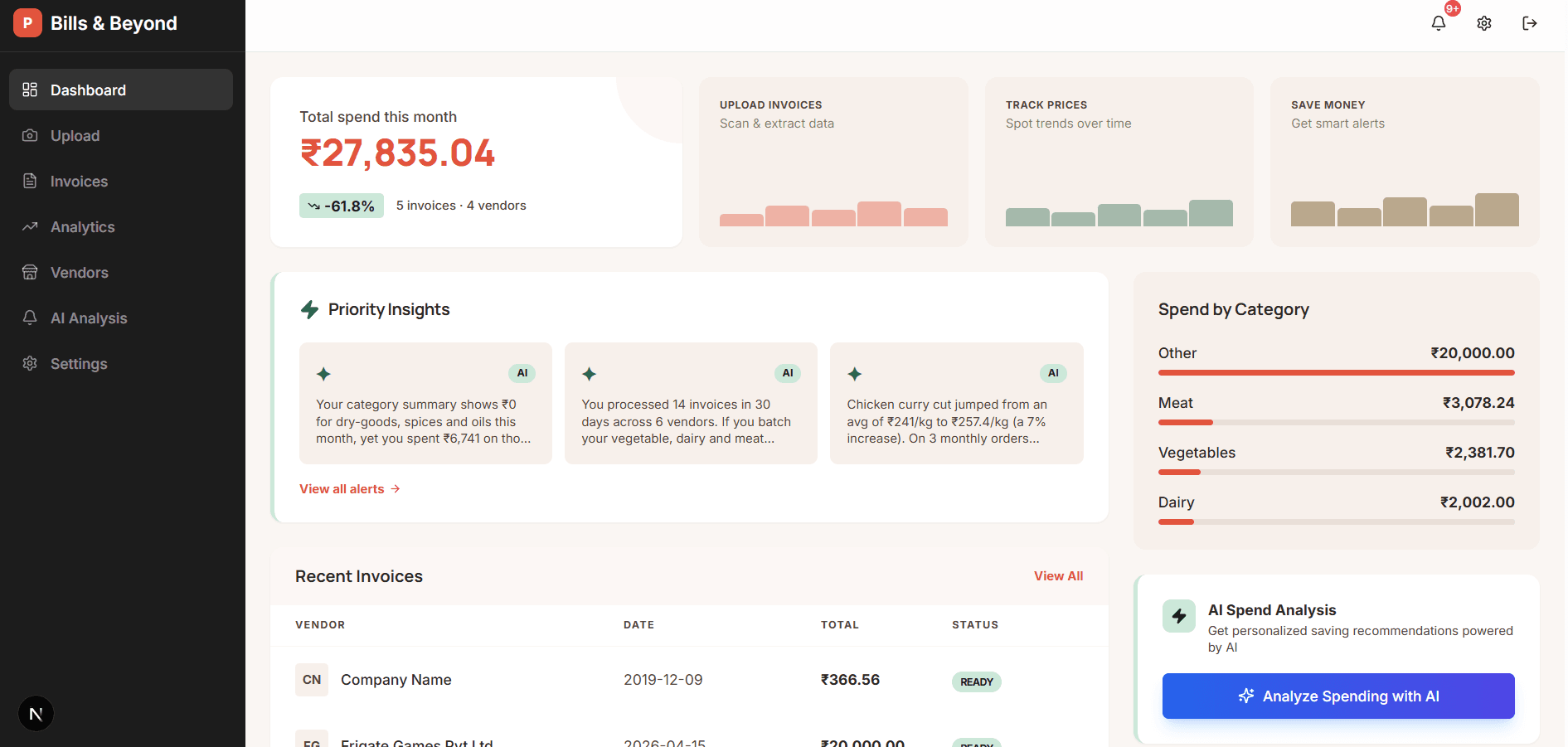Click the Vendors icon in the sidebar
This screenshot has width=1568, height=747.
tap(30, 272)
